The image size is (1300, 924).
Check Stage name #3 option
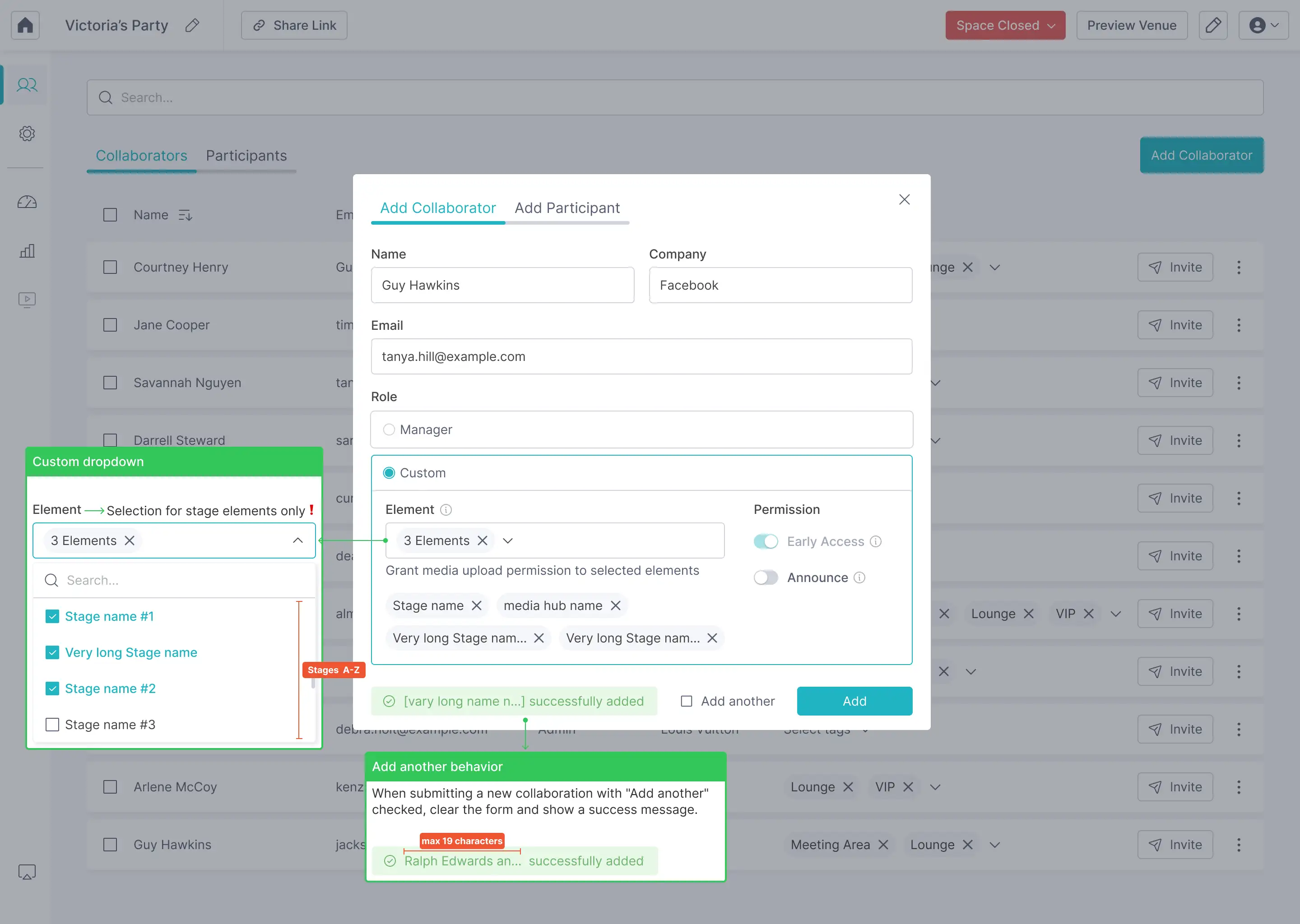pos(52,724)
